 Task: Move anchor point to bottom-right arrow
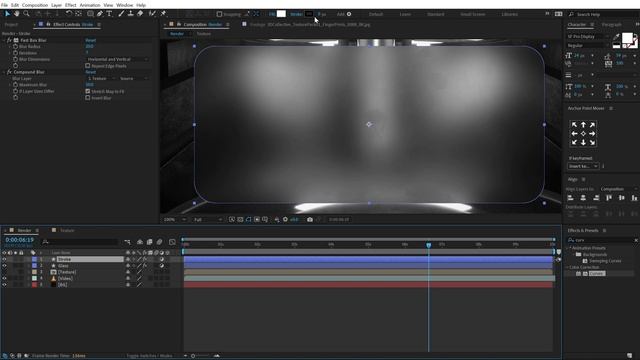point(592,142)
